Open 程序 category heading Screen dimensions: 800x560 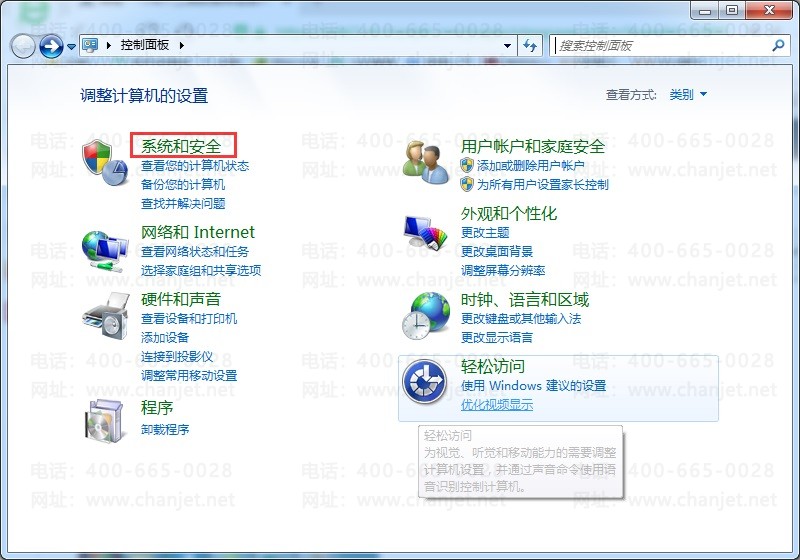[157, 408]
